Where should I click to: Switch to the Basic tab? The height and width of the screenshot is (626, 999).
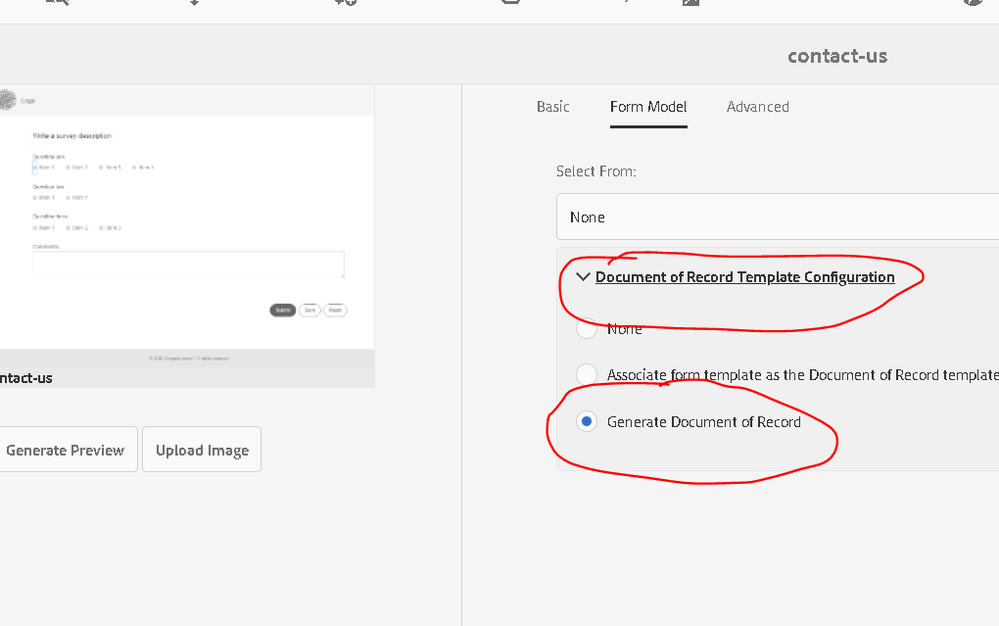(553, 107)
